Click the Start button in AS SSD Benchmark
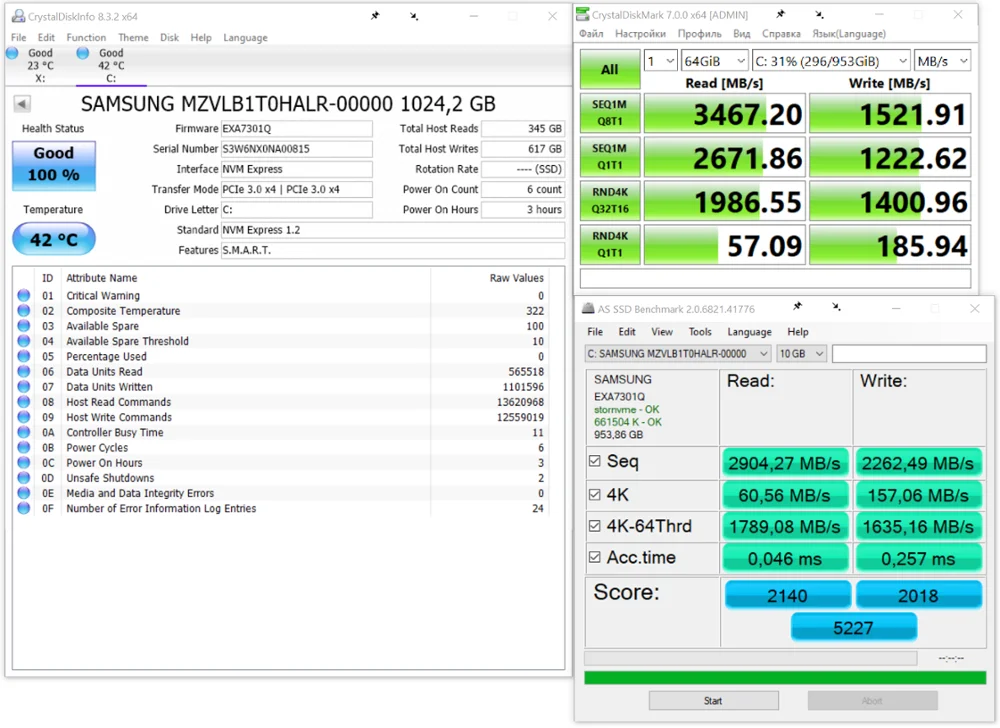The height and width of the screenshot is (728, 1000). click(x=713, y=701)
